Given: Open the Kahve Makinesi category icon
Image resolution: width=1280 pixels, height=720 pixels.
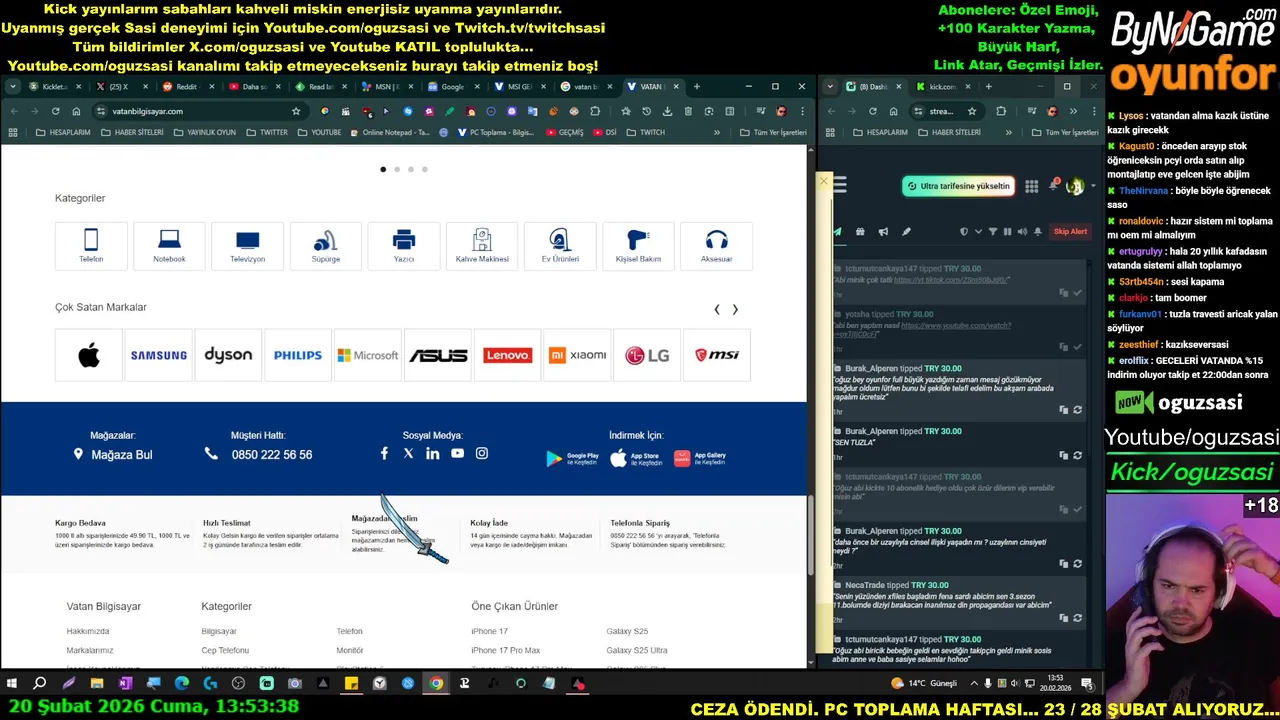Looking at the screenshot, I should pyautogui.click(x=482, y=245).
